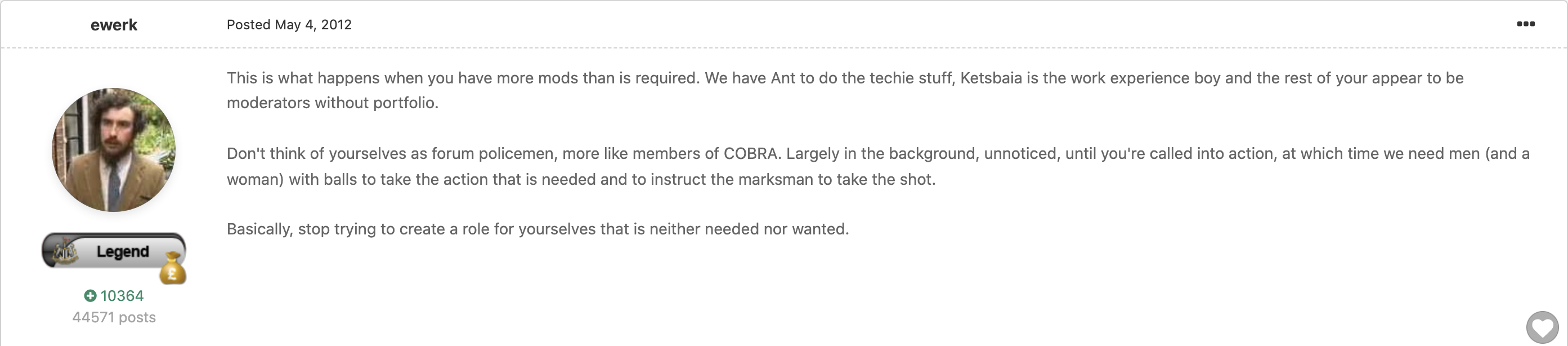Click the word COBRA in the post
Screen dimensions: 1568x346
click(752, 153)
